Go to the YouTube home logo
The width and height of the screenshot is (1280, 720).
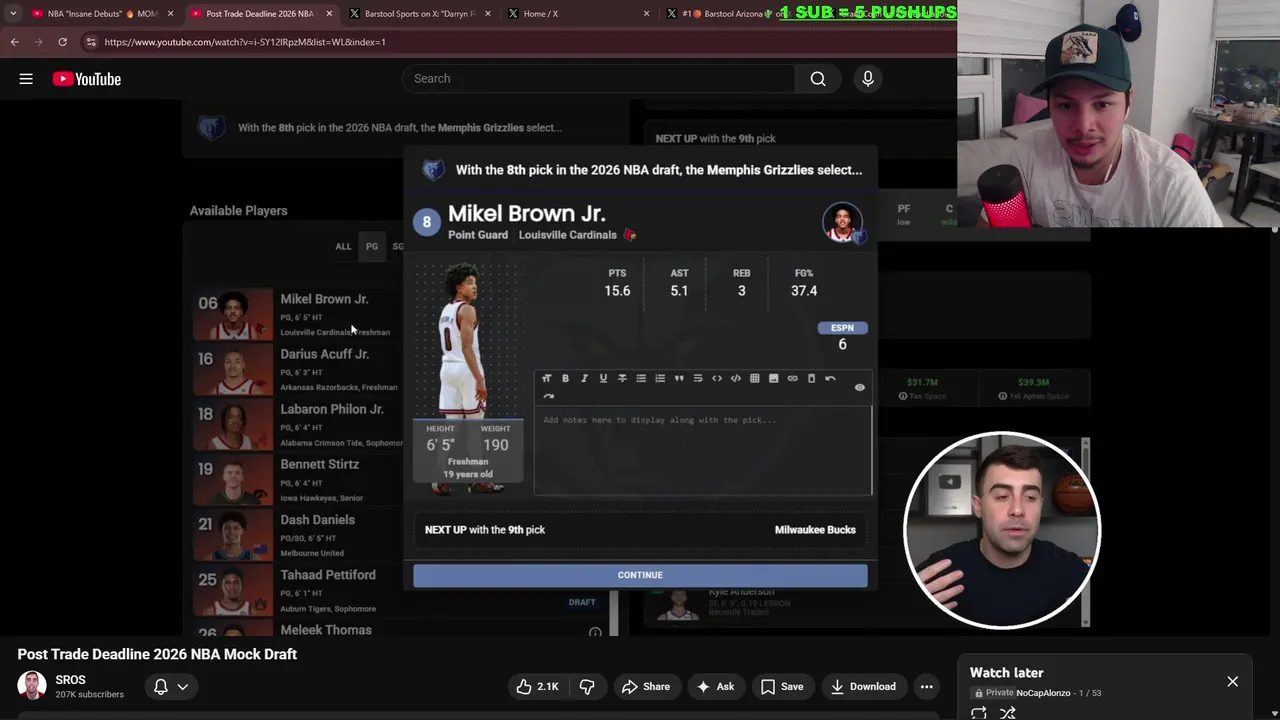[87, 79]
